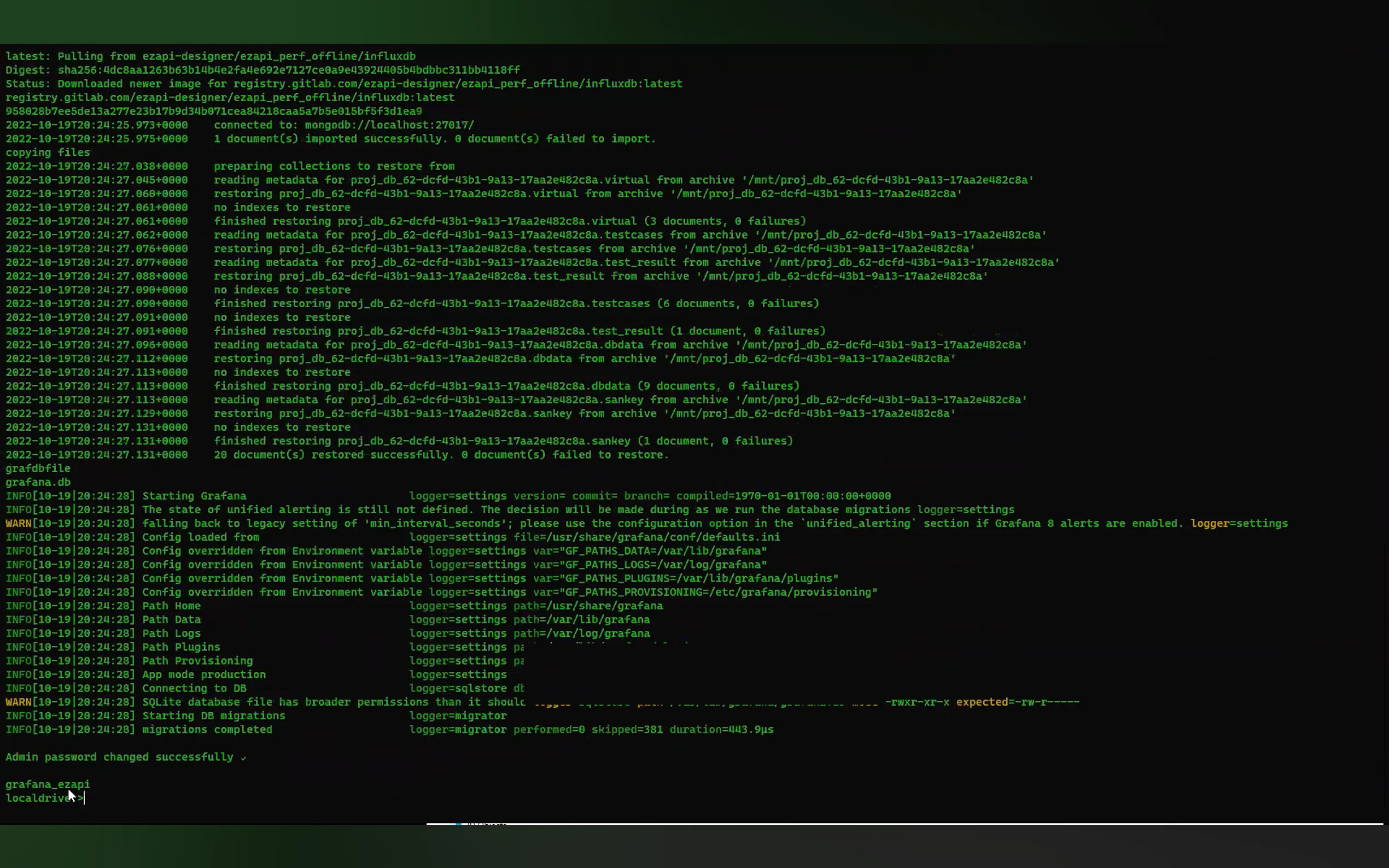
Task: Click the 'Starting Grafana' log entry
Action: 194,495
